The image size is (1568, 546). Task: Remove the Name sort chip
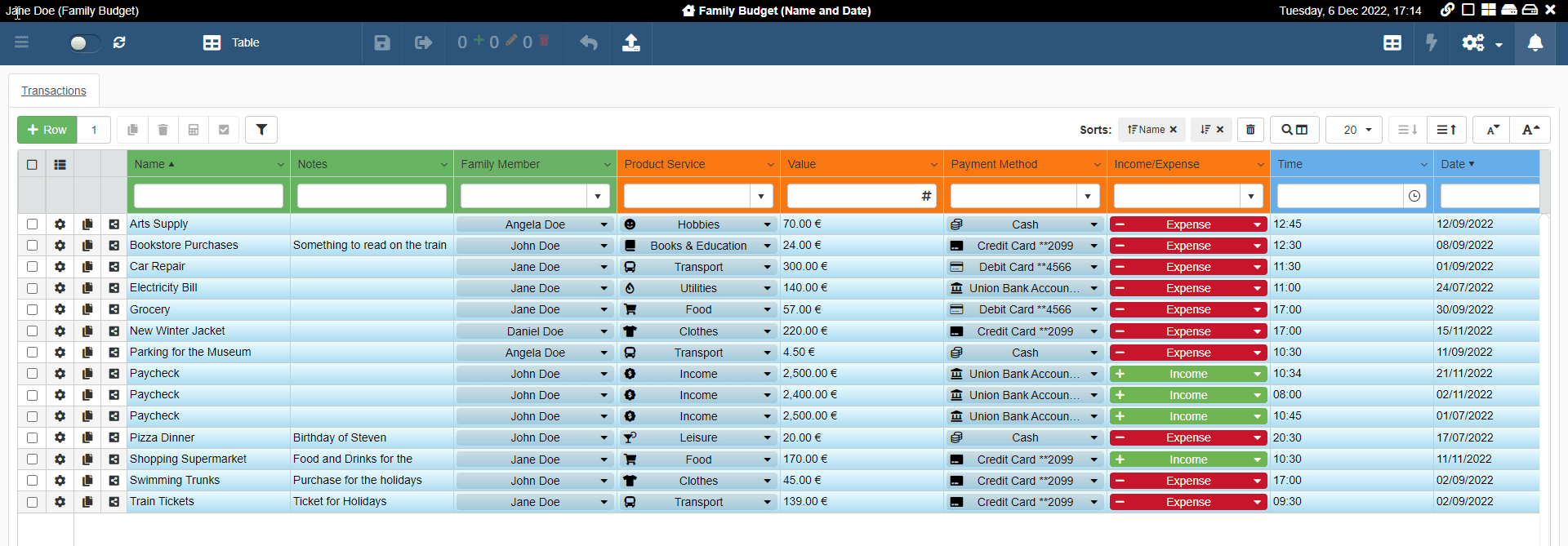pos(1174,130)
